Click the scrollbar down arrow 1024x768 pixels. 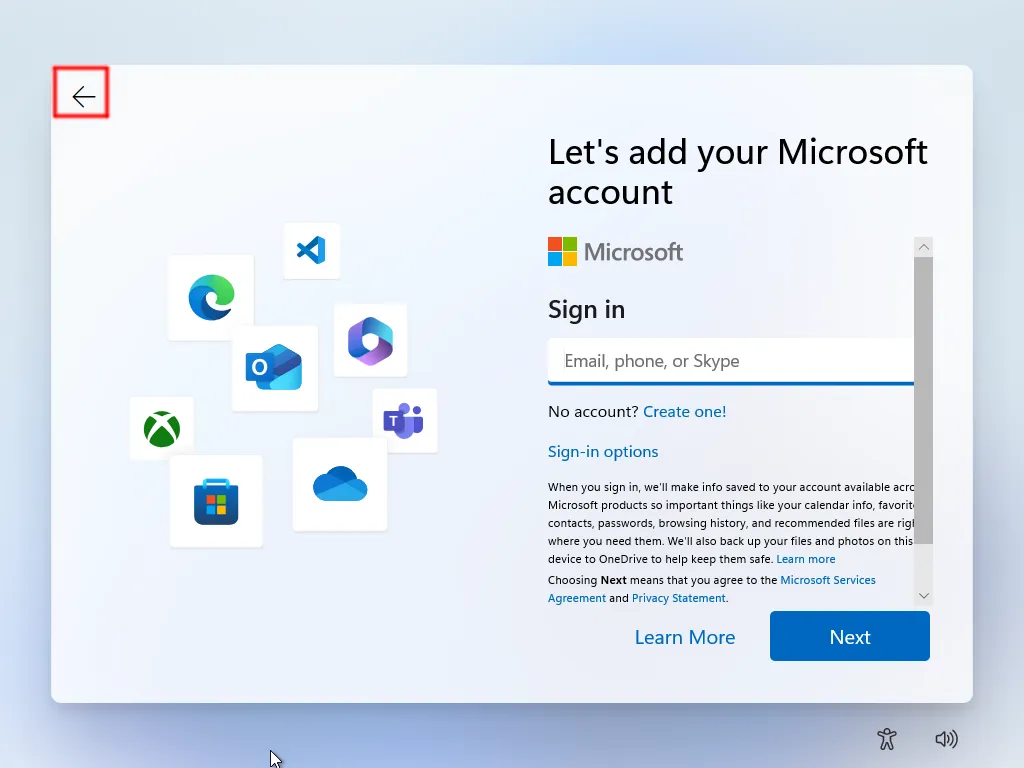coord(923,595)
